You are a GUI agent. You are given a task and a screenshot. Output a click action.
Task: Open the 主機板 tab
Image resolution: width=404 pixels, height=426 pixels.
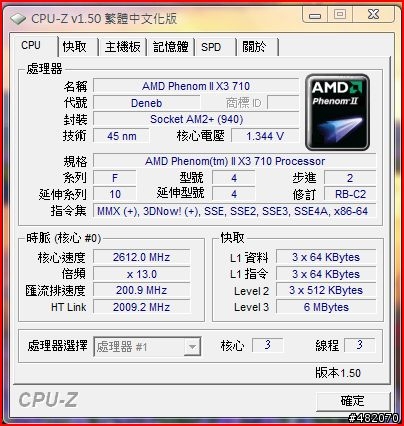(x=122, y=47)
